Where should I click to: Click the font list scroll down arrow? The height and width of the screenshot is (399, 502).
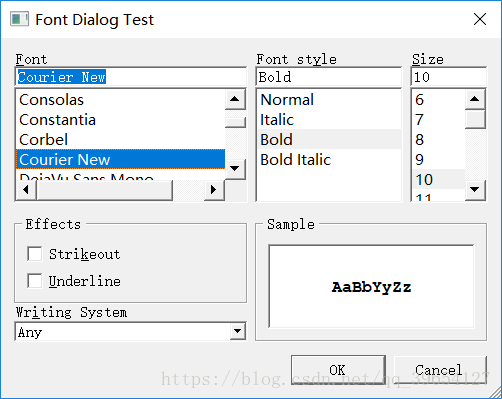[x=235, y=169]
